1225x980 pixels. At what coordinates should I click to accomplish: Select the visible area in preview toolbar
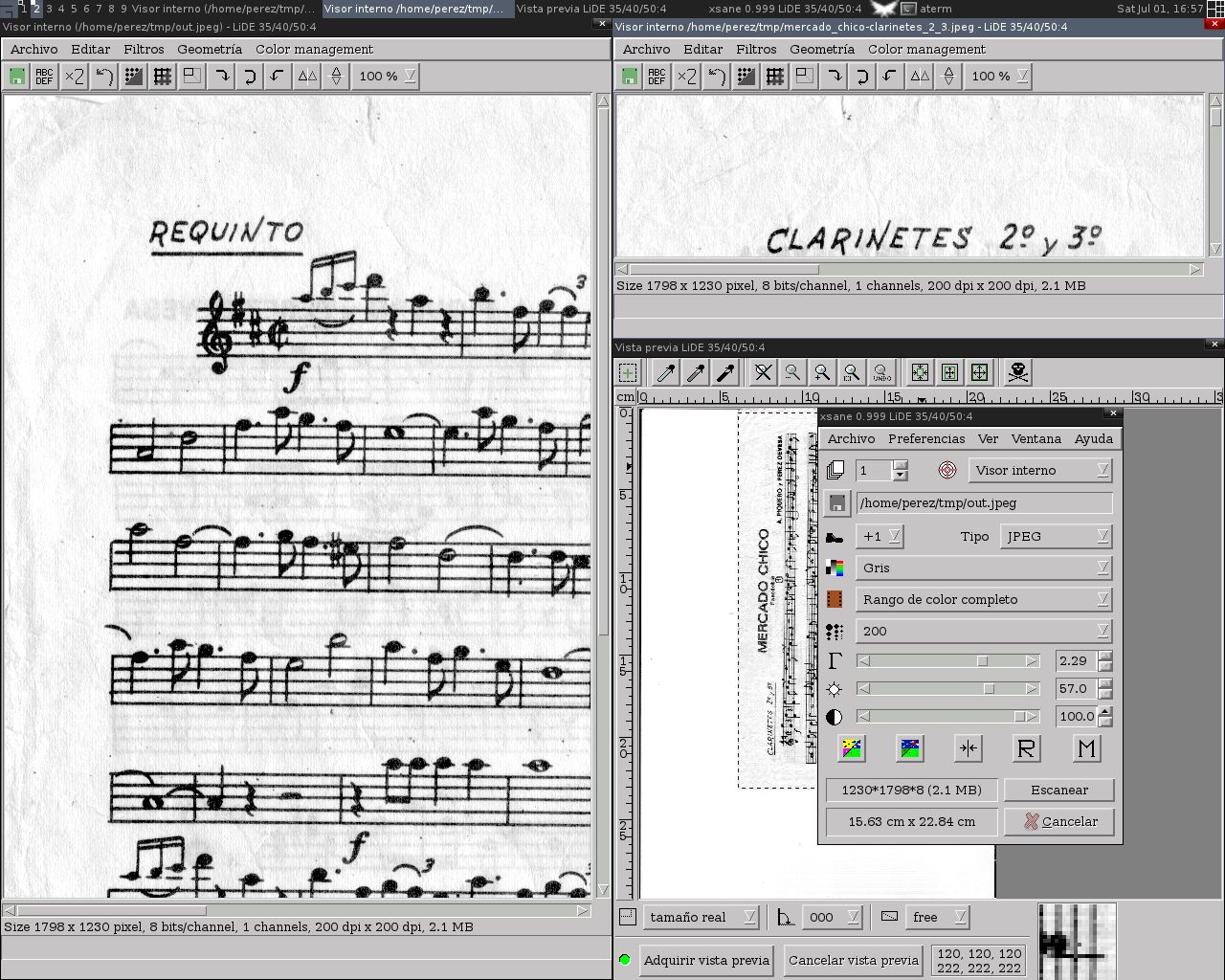pyautogui.click(x=979, y=372)
